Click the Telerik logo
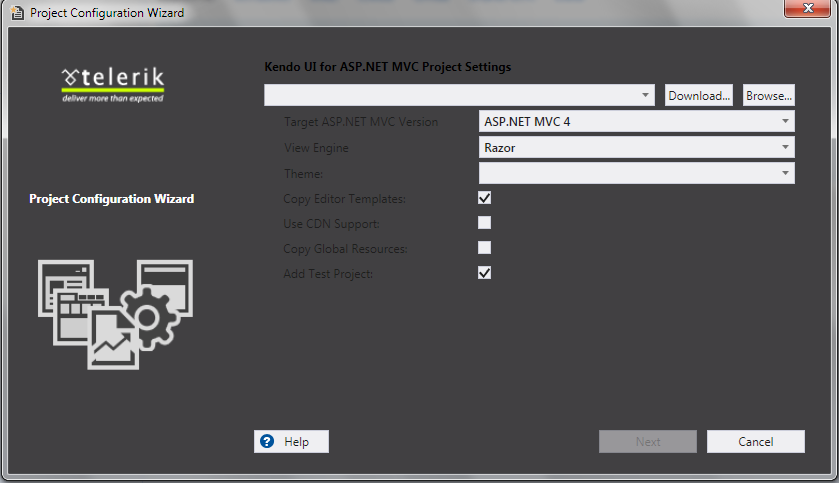Viewport: 839px width, 483px height. [113, 85]
